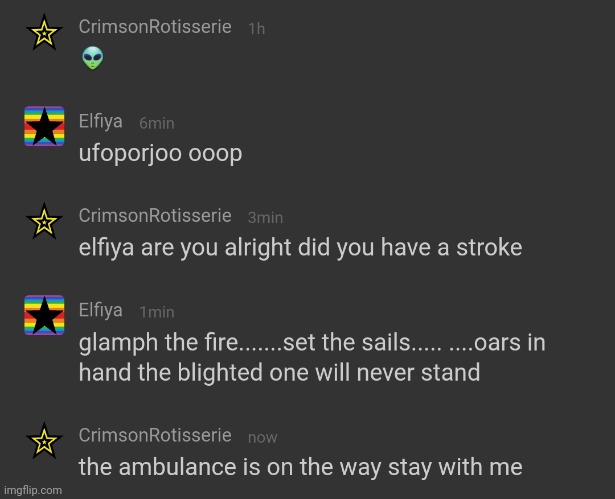The width and height of the screenshot is (615, 499).
Task: Open CrimsonRotisserie username on the 1h comment
Action: point(155,27)
